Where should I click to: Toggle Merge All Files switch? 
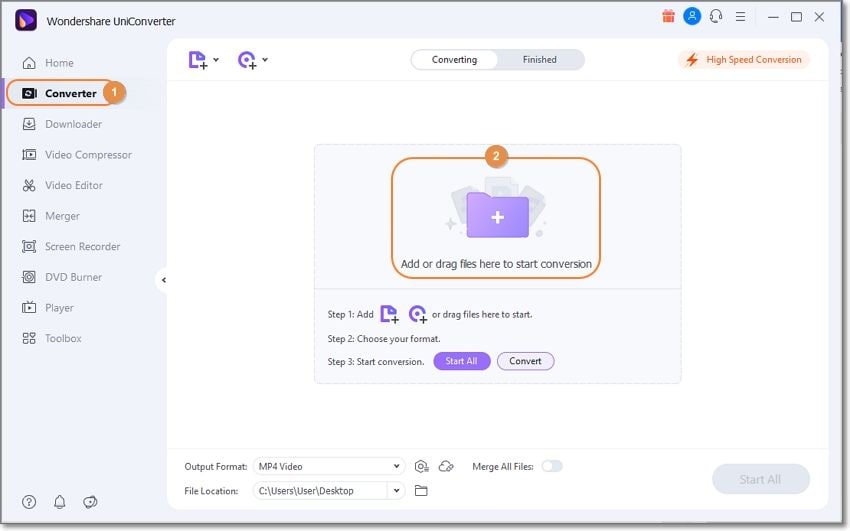(x=552, y=467)
